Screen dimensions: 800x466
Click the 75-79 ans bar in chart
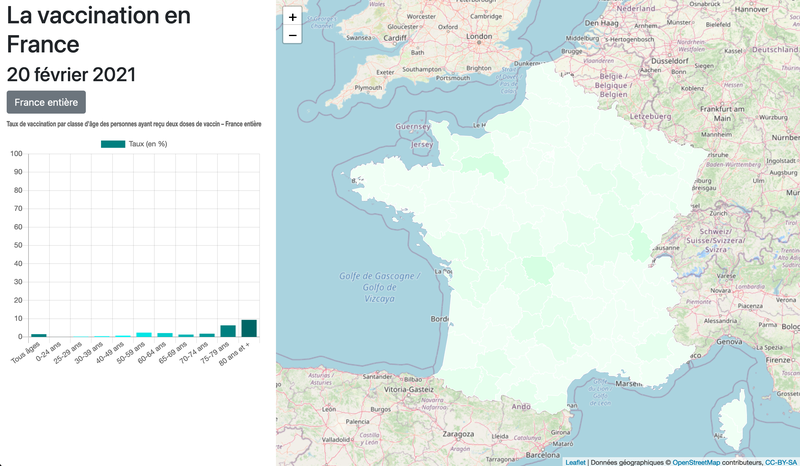[x=228, y=331]
